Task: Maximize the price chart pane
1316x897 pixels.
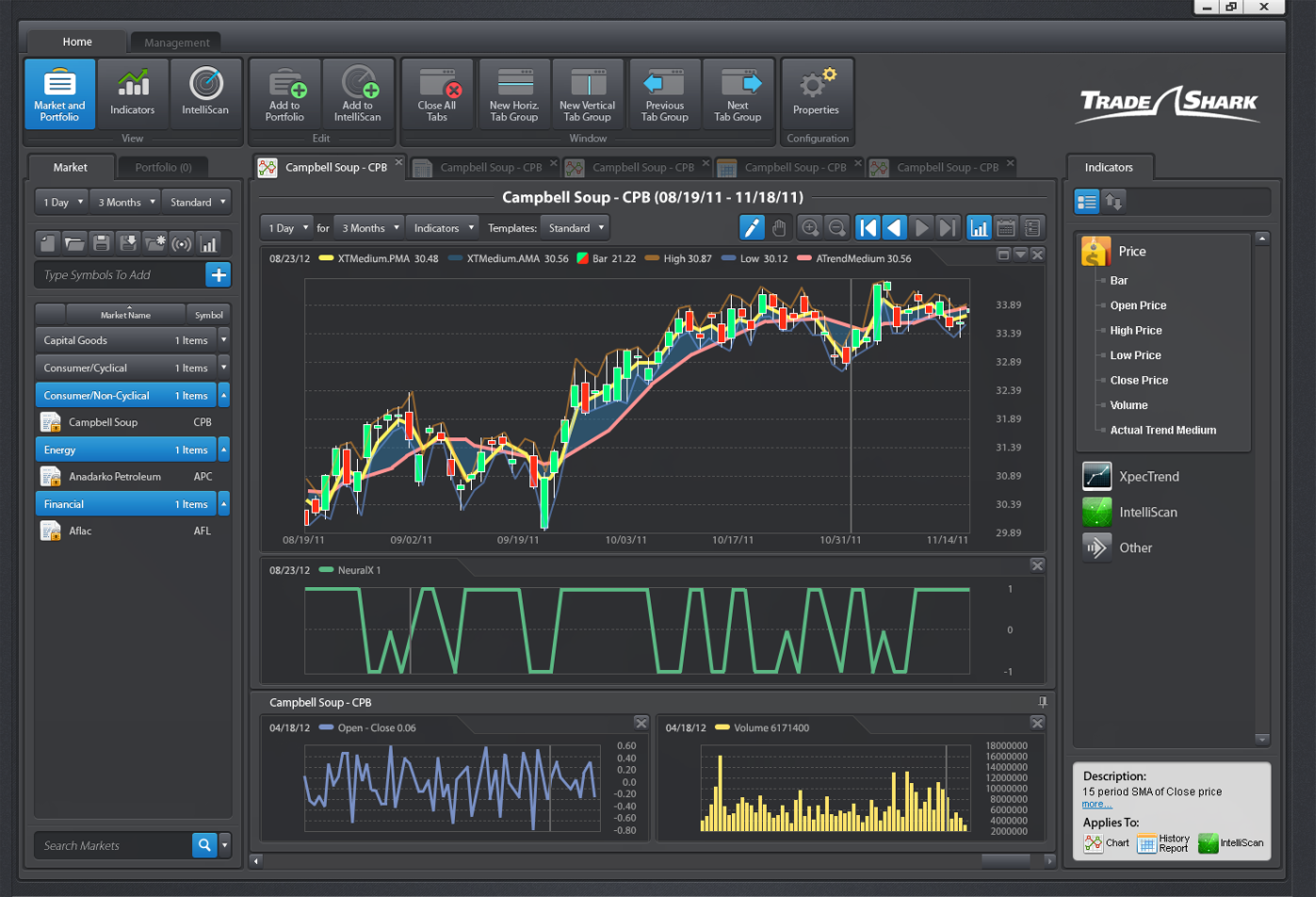Action: point(1003,255)
